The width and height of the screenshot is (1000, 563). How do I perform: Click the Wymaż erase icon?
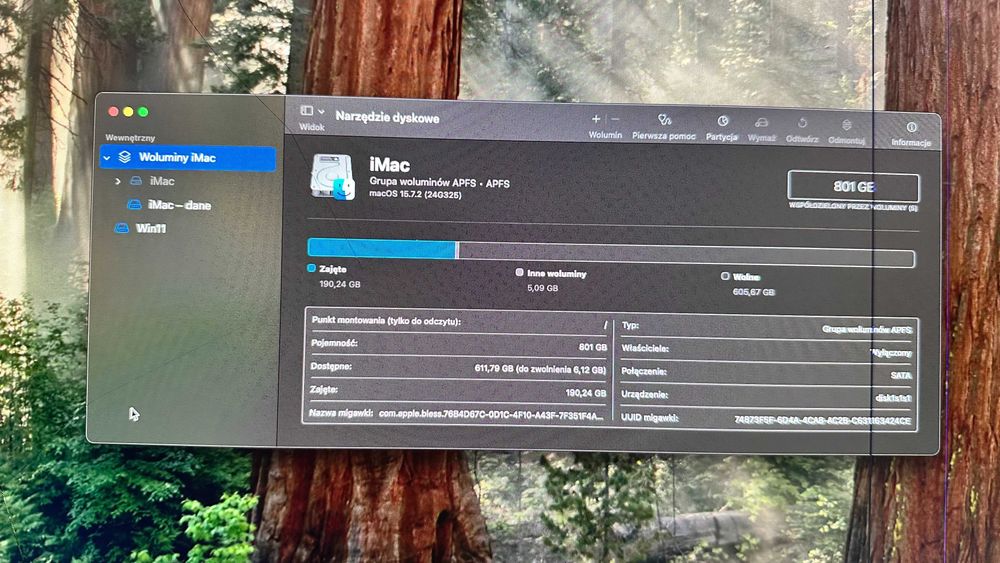761,123
